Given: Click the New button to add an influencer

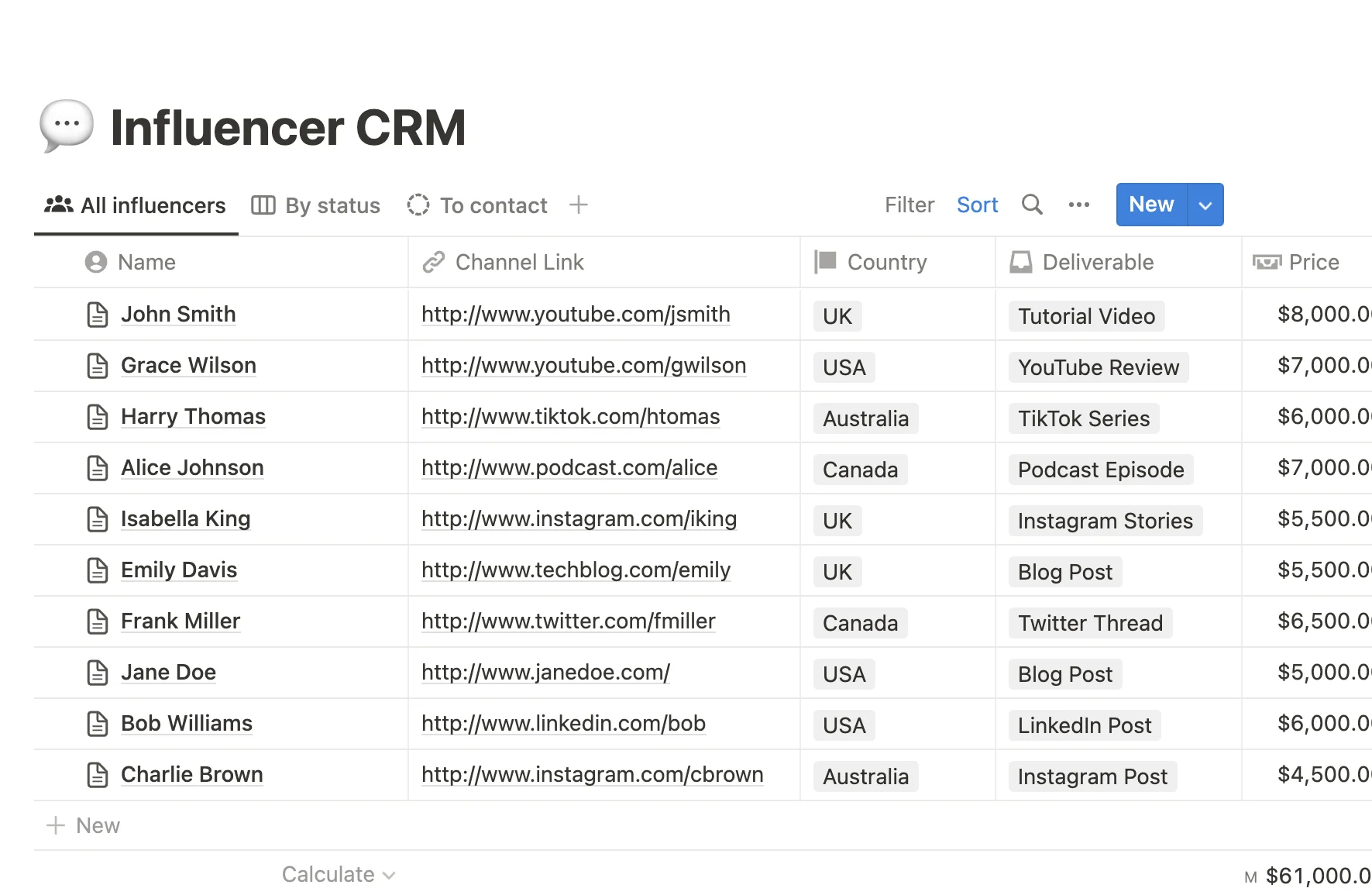Looking at the screenshot, I should tap(1150, 205).
